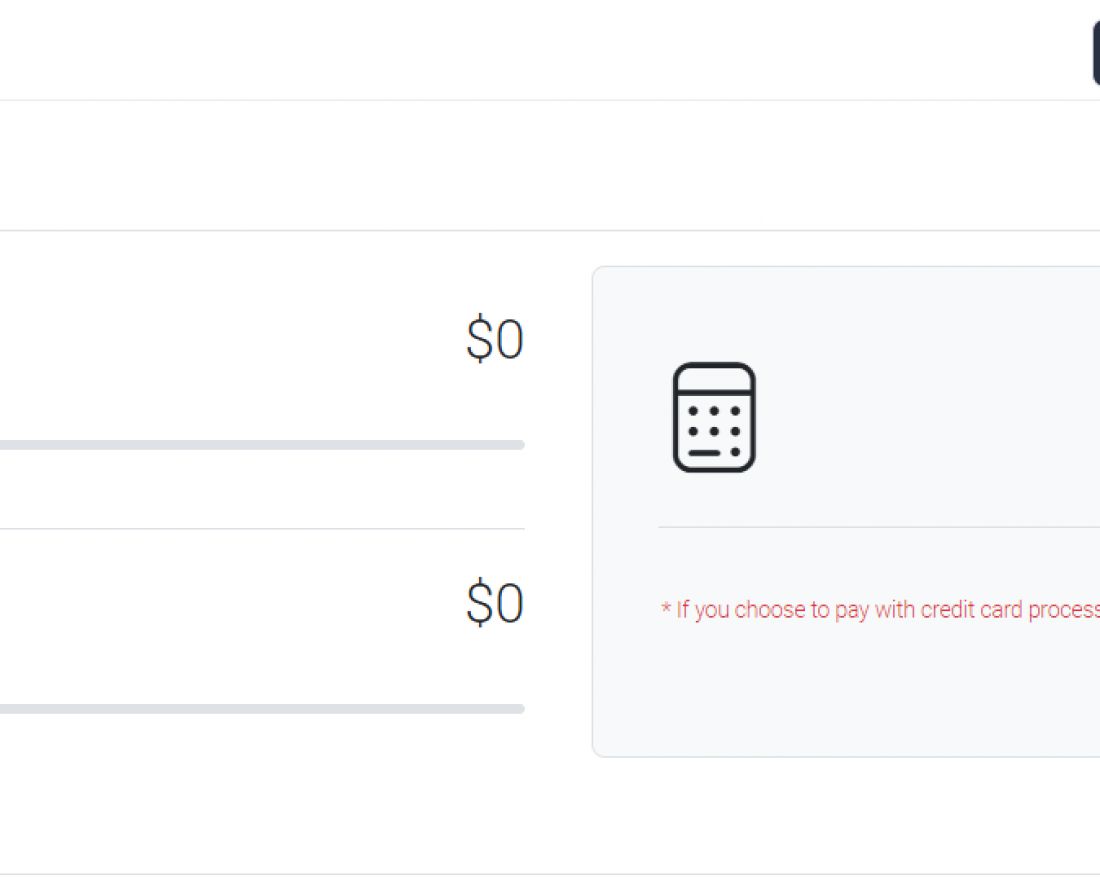Click the upper gray slider track
Image resolution: width=1100 pixels, height=880 pixels.
(x=262, y=445)
